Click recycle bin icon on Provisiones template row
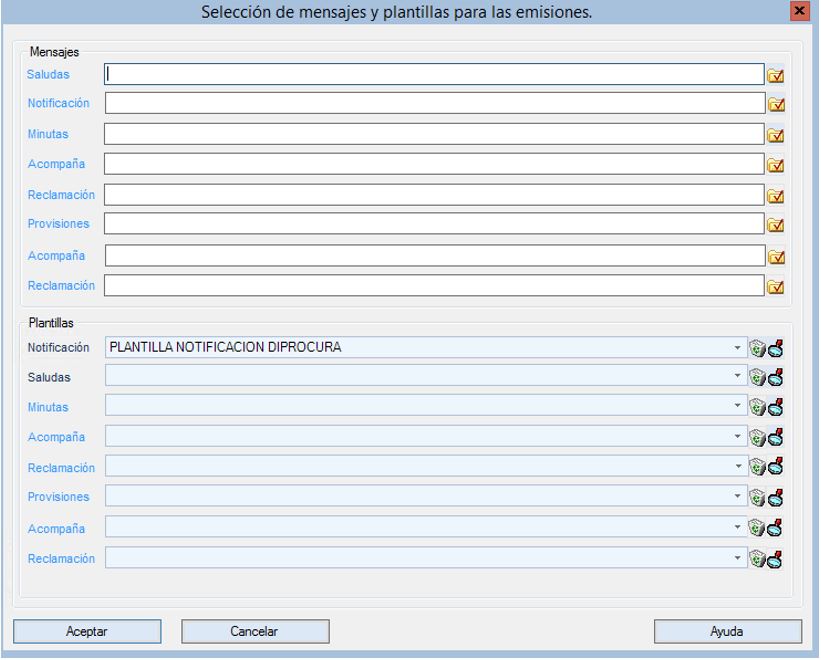The width and height of the screenshot is (821, 660). [x=757, y=497]
